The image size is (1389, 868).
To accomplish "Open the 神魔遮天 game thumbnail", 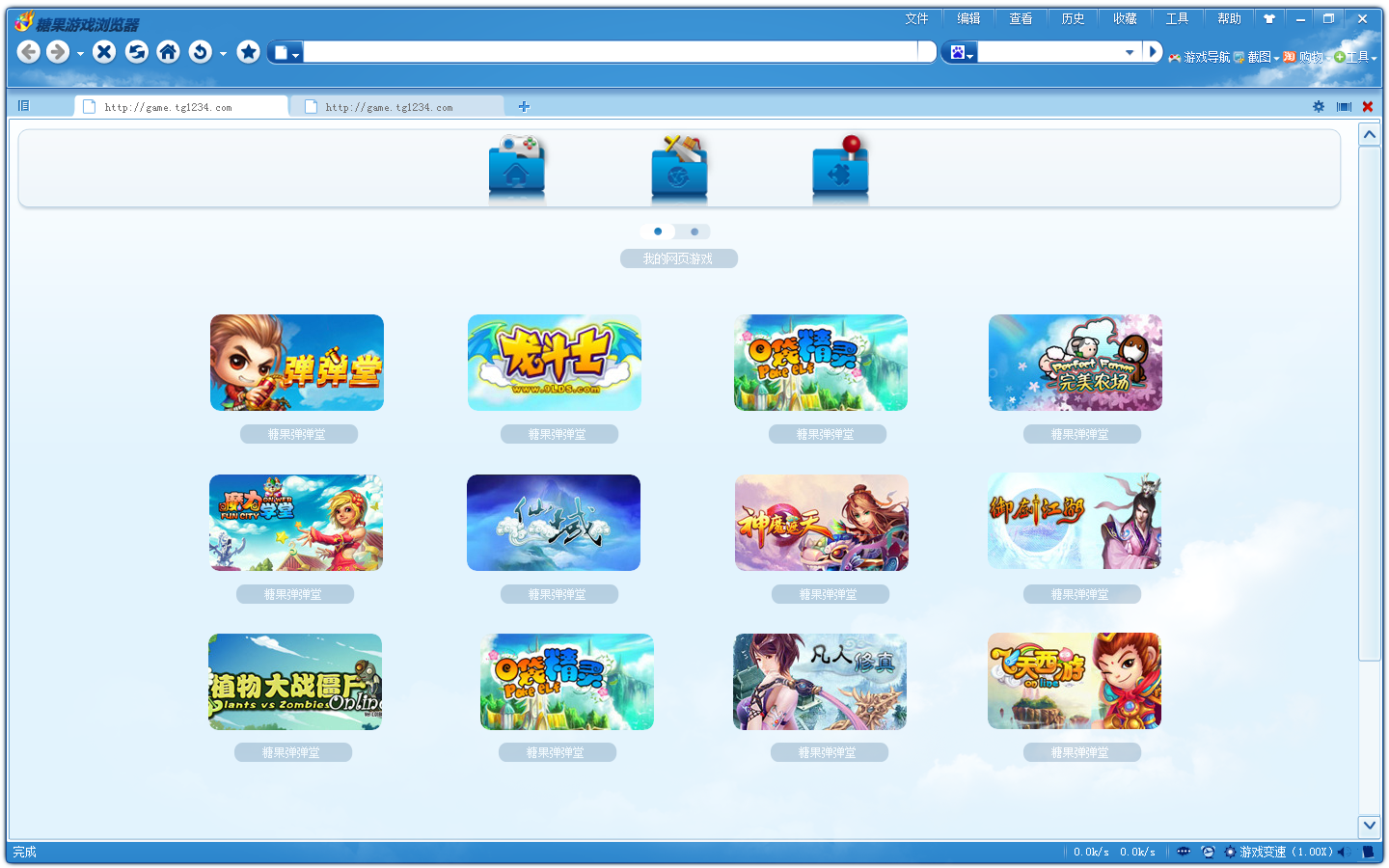I will pos(822,523).
